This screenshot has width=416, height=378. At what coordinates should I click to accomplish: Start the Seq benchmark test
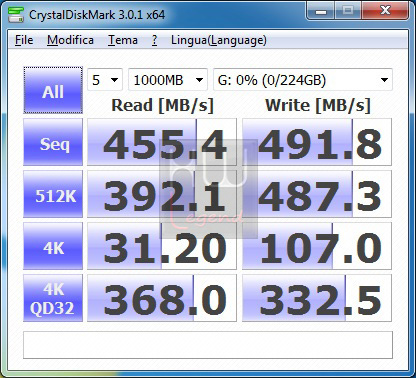click(x=53, y=142)
